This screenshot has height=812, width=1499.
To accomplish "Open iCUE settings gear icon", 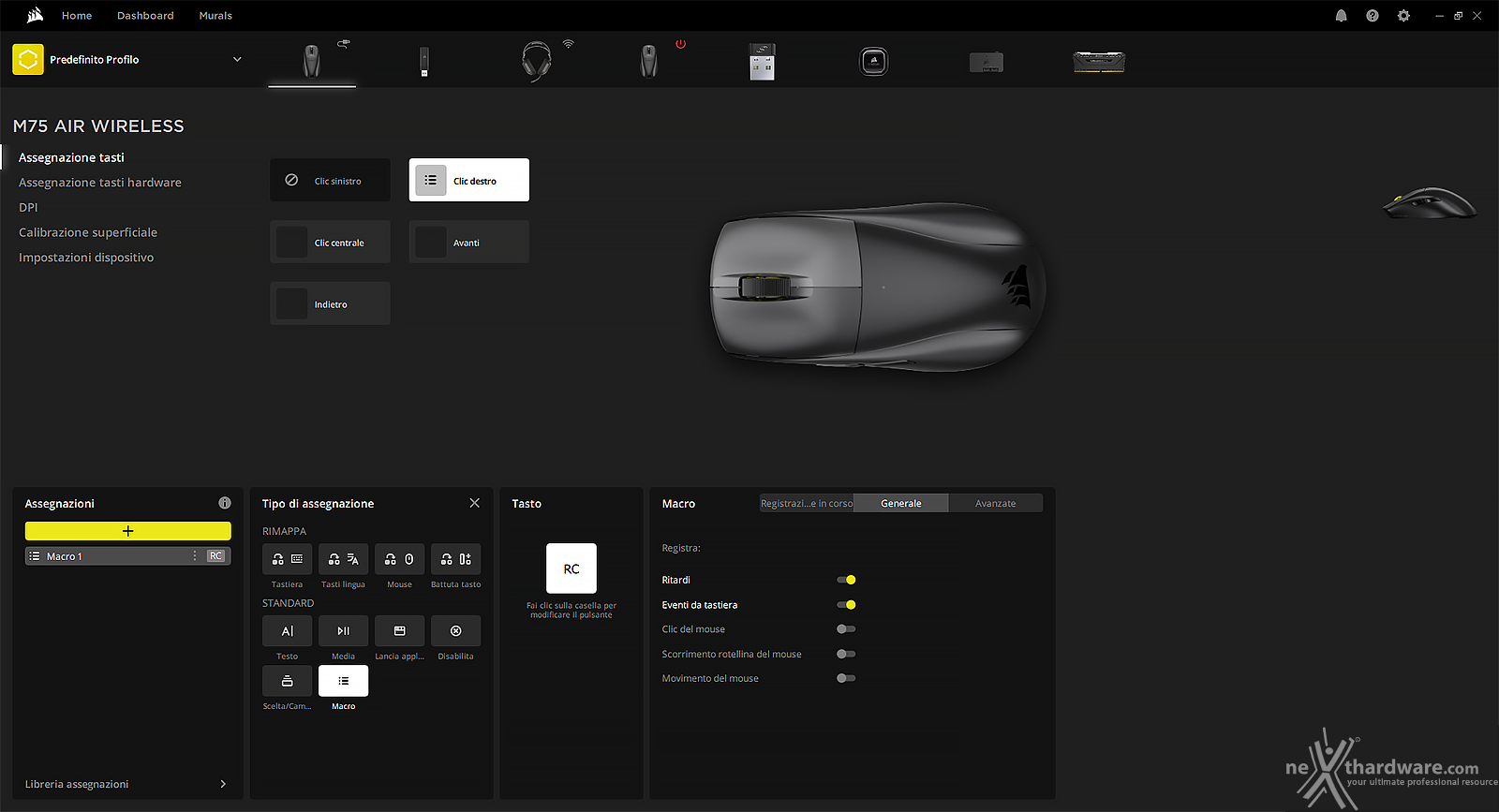I will coord(1403,16).
